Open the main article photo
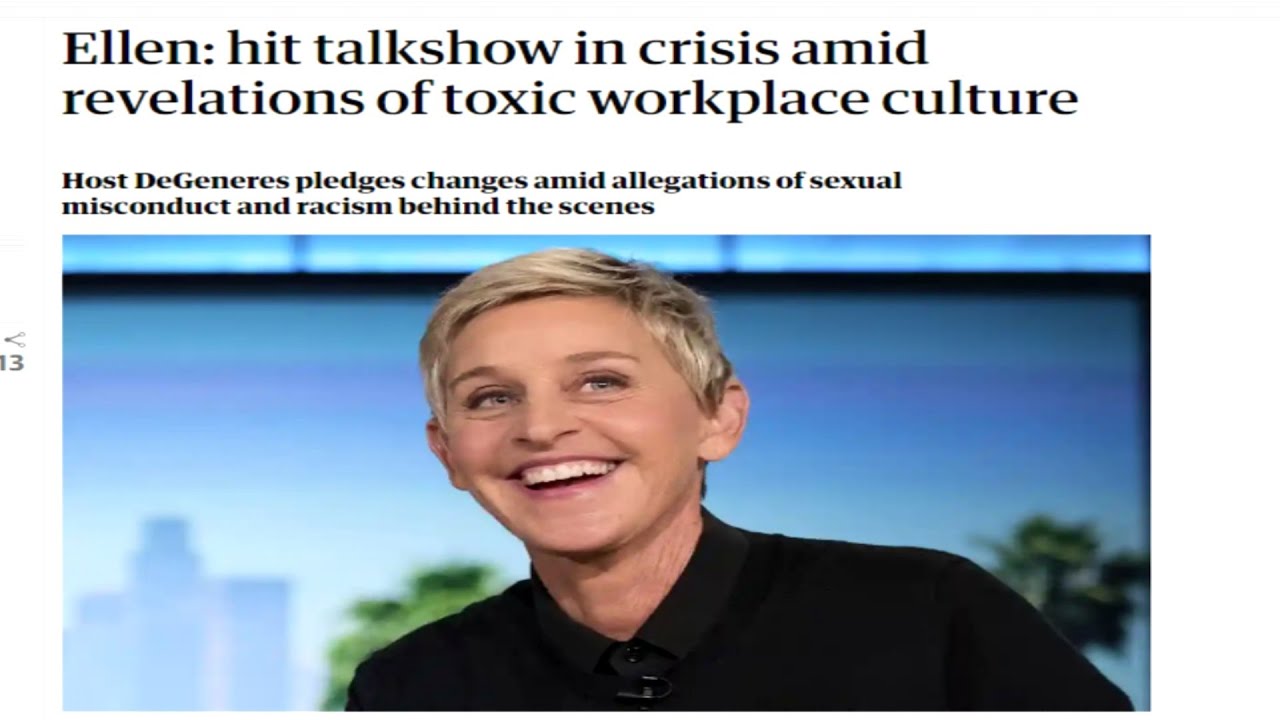Image resolution: width=1280 pixels, height=720 pixels. pos(606,473)
